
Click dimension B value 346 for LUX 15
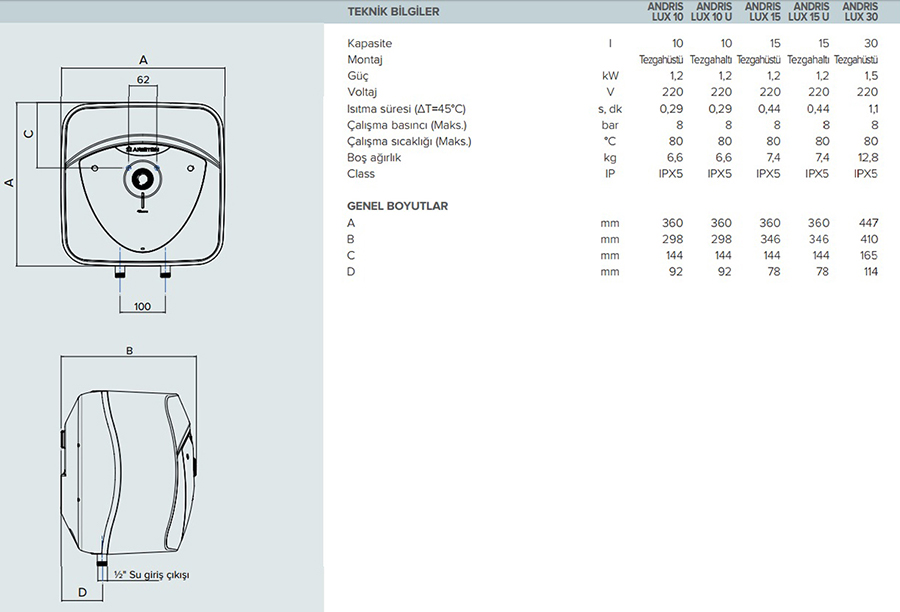click(770, 239)
